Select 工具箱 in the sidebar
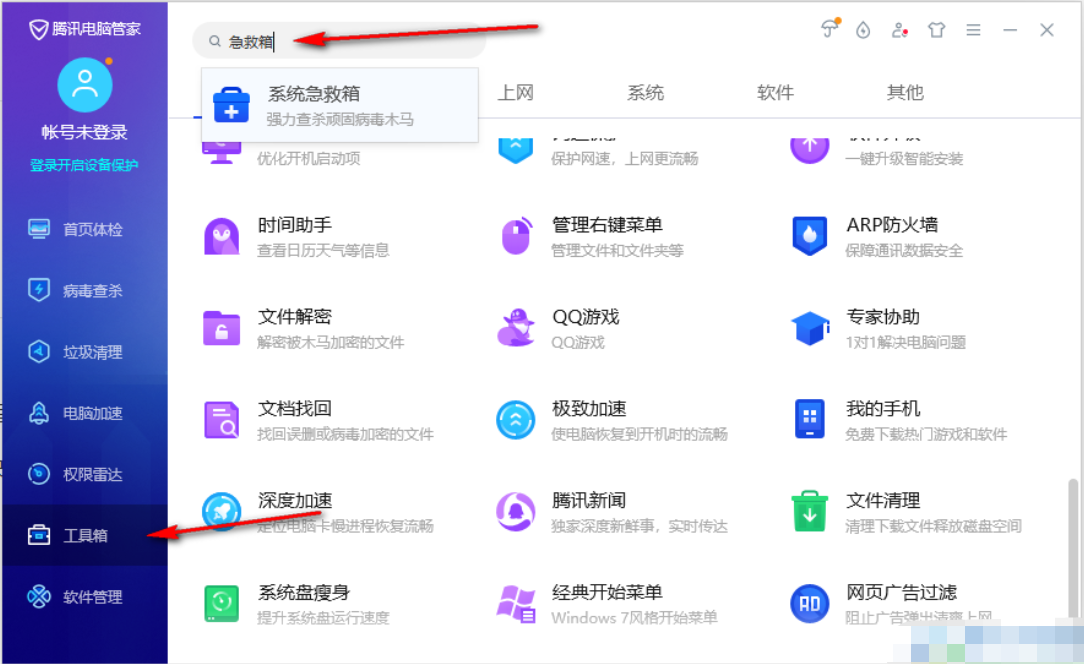The image size is (1084, 664). pyautogui.click(x=84, y=535)
